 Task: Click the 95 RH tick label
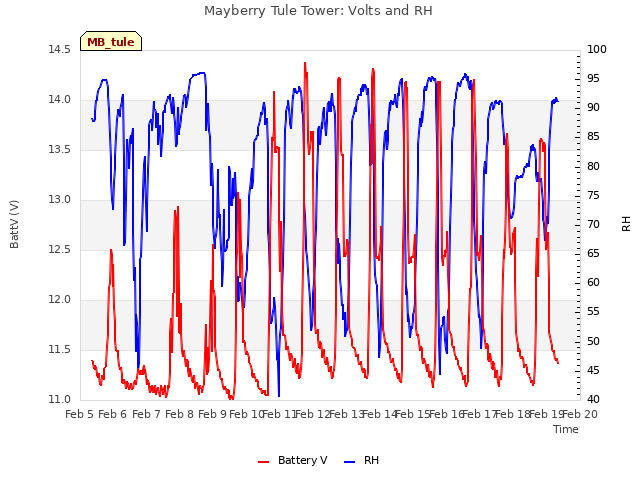(593, 78)
